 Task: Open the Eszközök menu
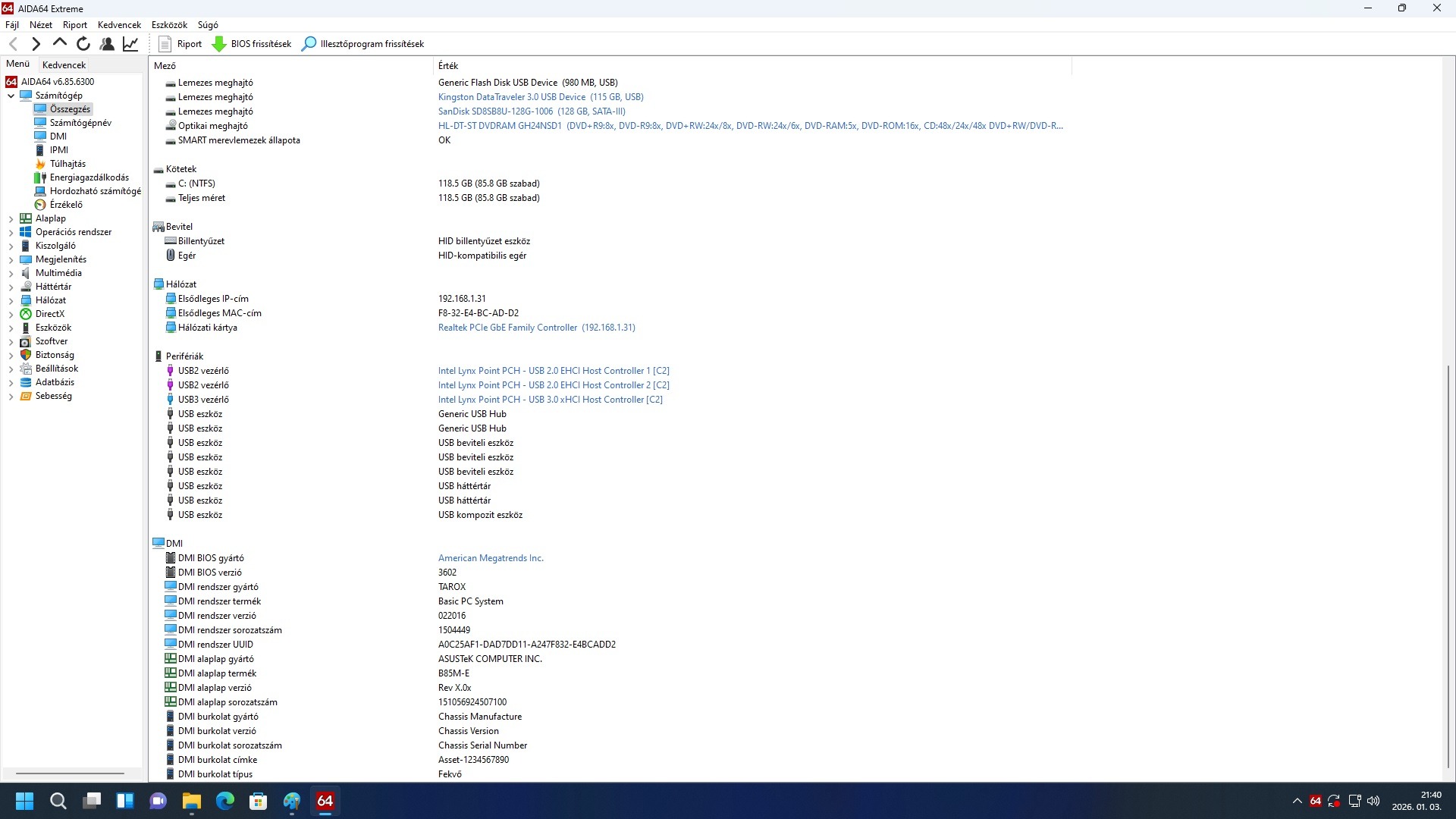pyautogui.click(x=168, y=25)
